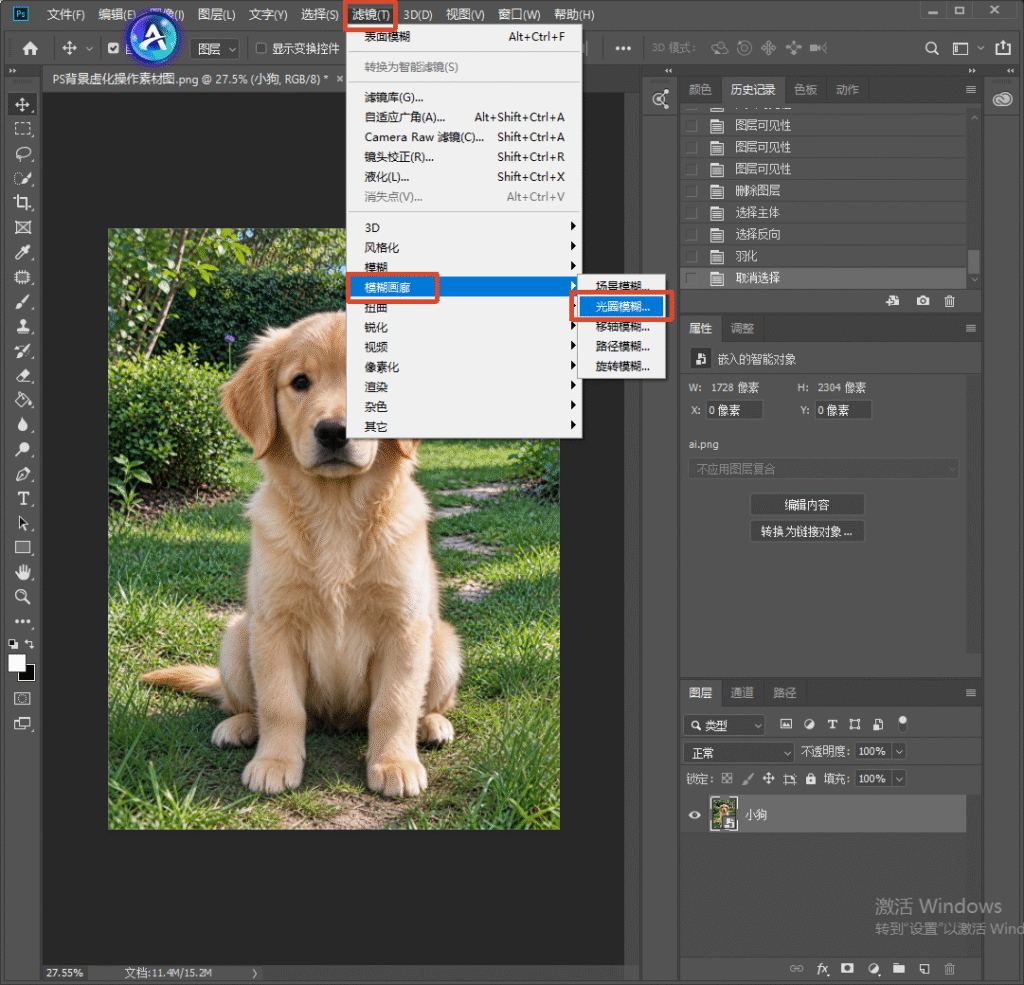Click the search icon in options bar
This screenshot has height=985, width=1024.
[x=932, y=48]
